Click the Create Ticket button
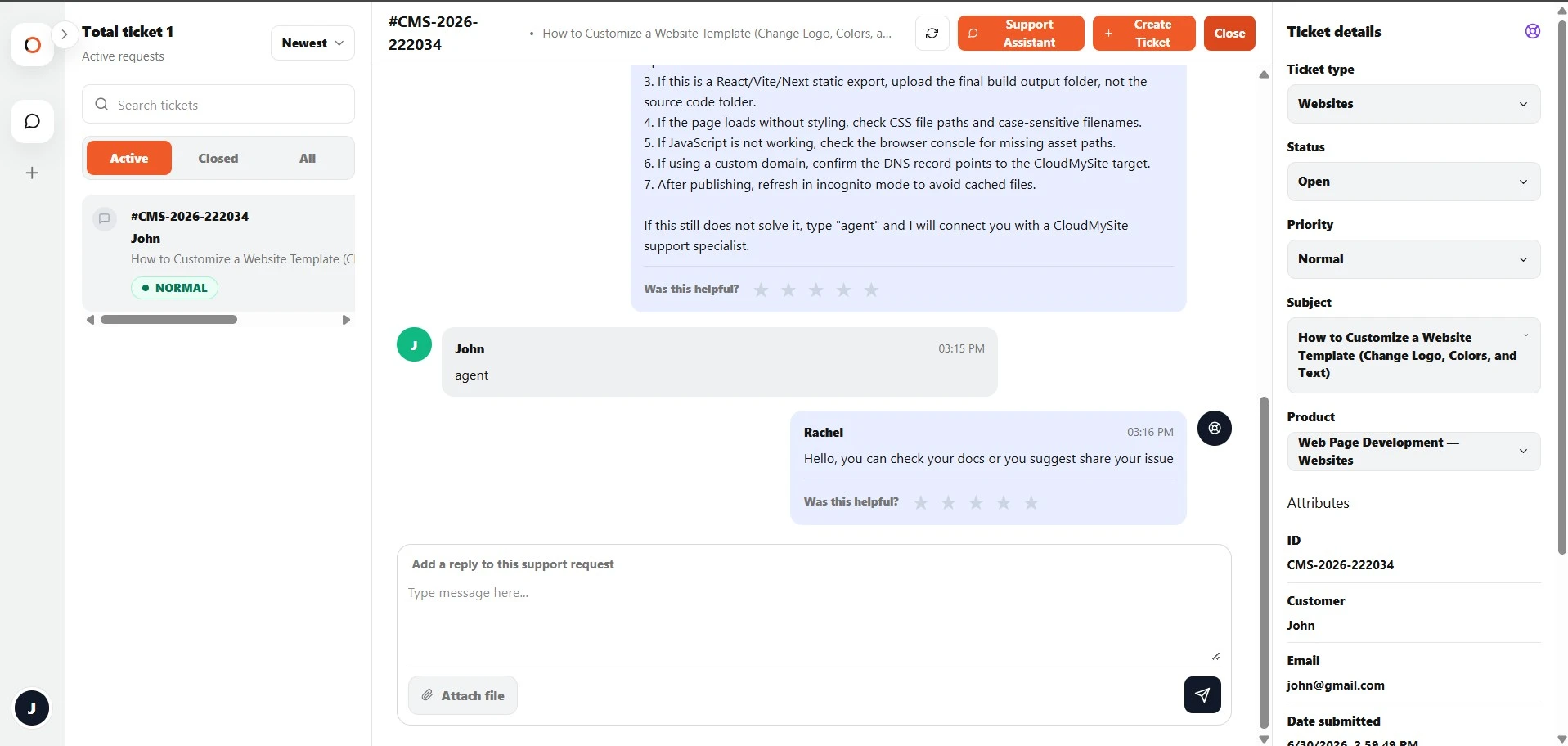This screenshot has width=1568, height=746. [x=1143, y=34]
